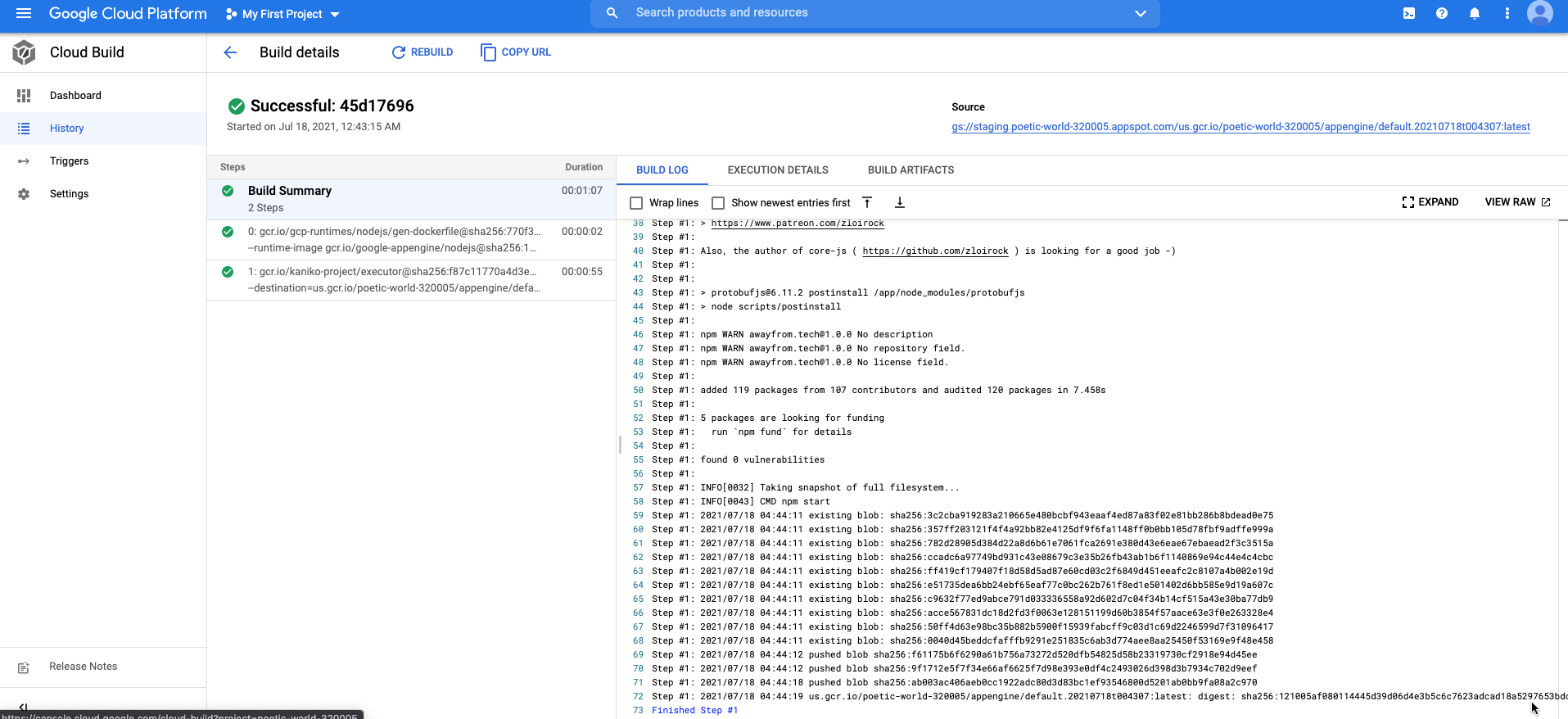Click the panel resize divider handle
Screen dimensions: 1568x719
click(620, 445)
